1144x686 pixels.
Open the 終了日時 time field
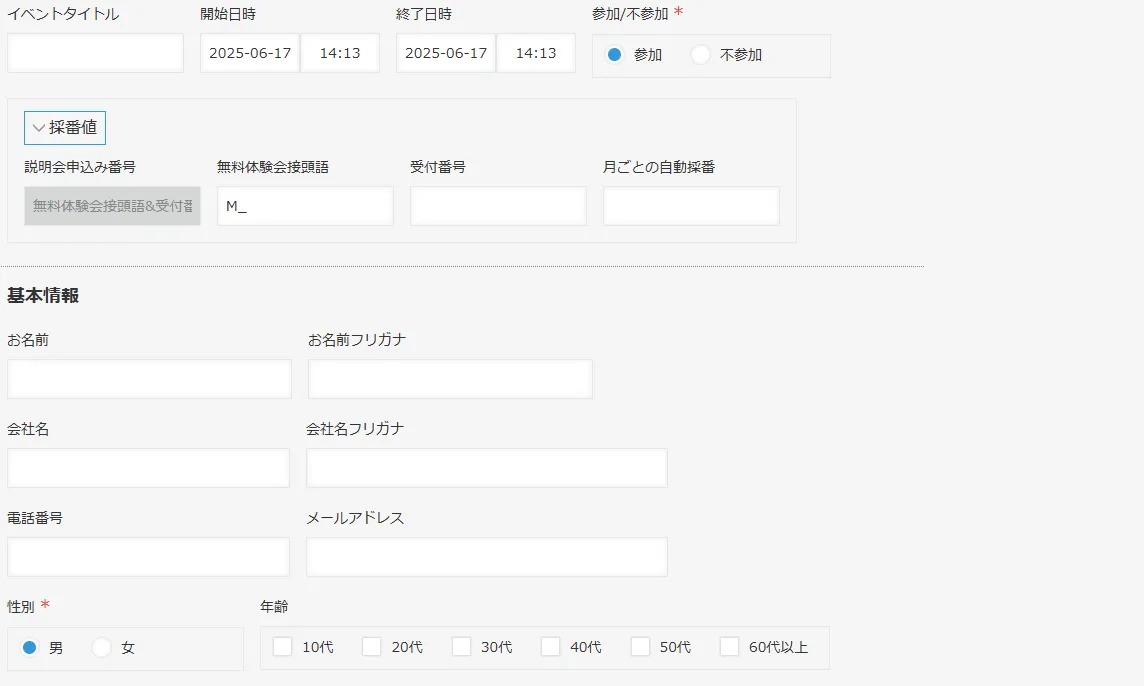pyautogui.click(x=536, y=53)
